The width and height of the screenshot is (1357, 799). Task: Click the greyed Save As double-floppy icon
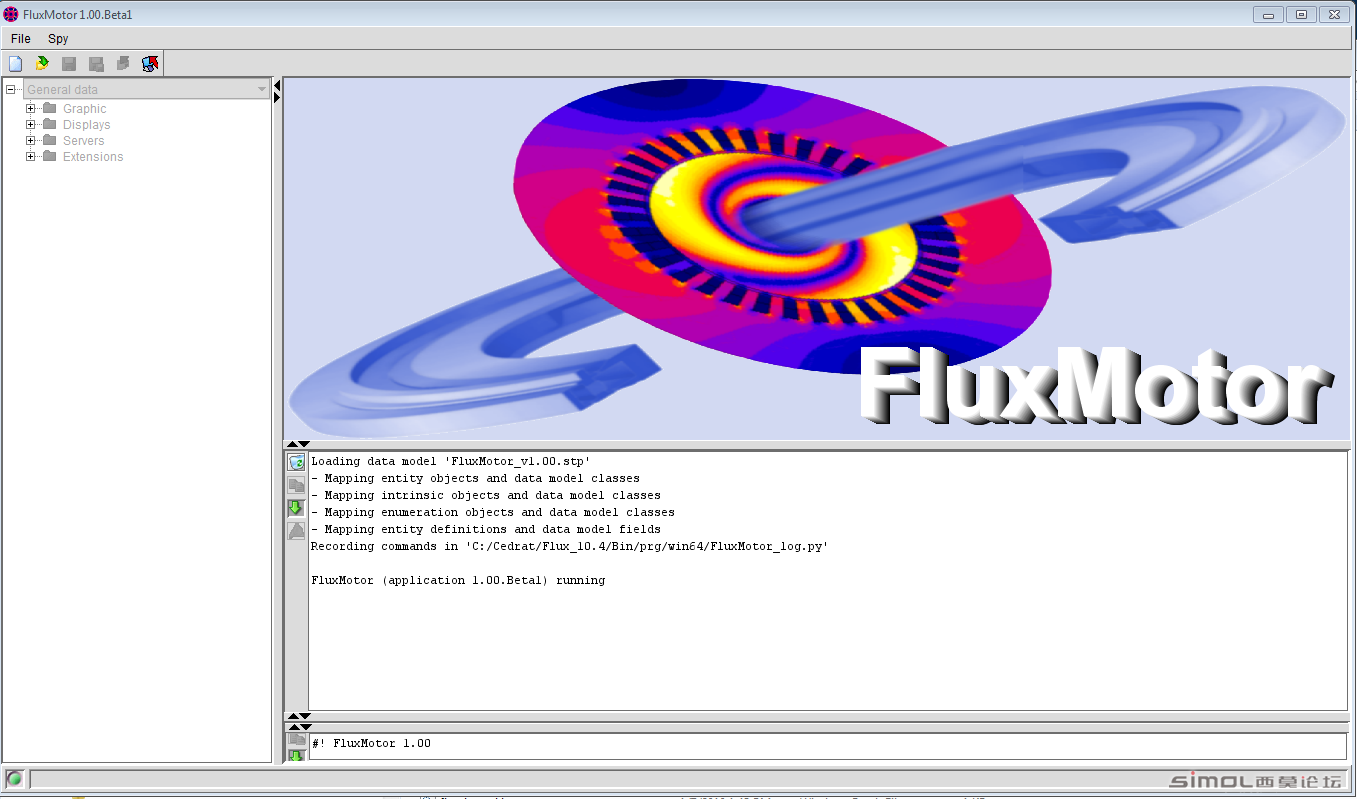click(96, 64)
